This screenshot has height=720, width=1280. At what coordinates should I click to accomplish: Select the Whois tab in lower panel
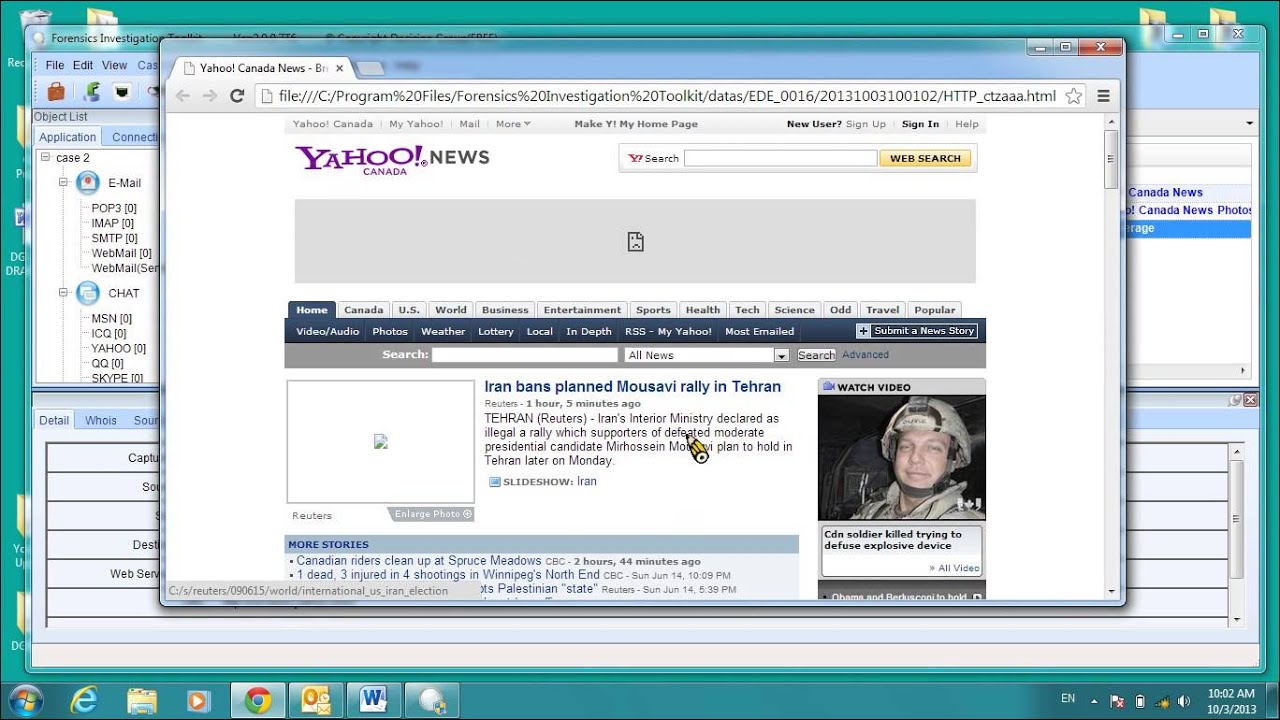click(x=101, y=420)
